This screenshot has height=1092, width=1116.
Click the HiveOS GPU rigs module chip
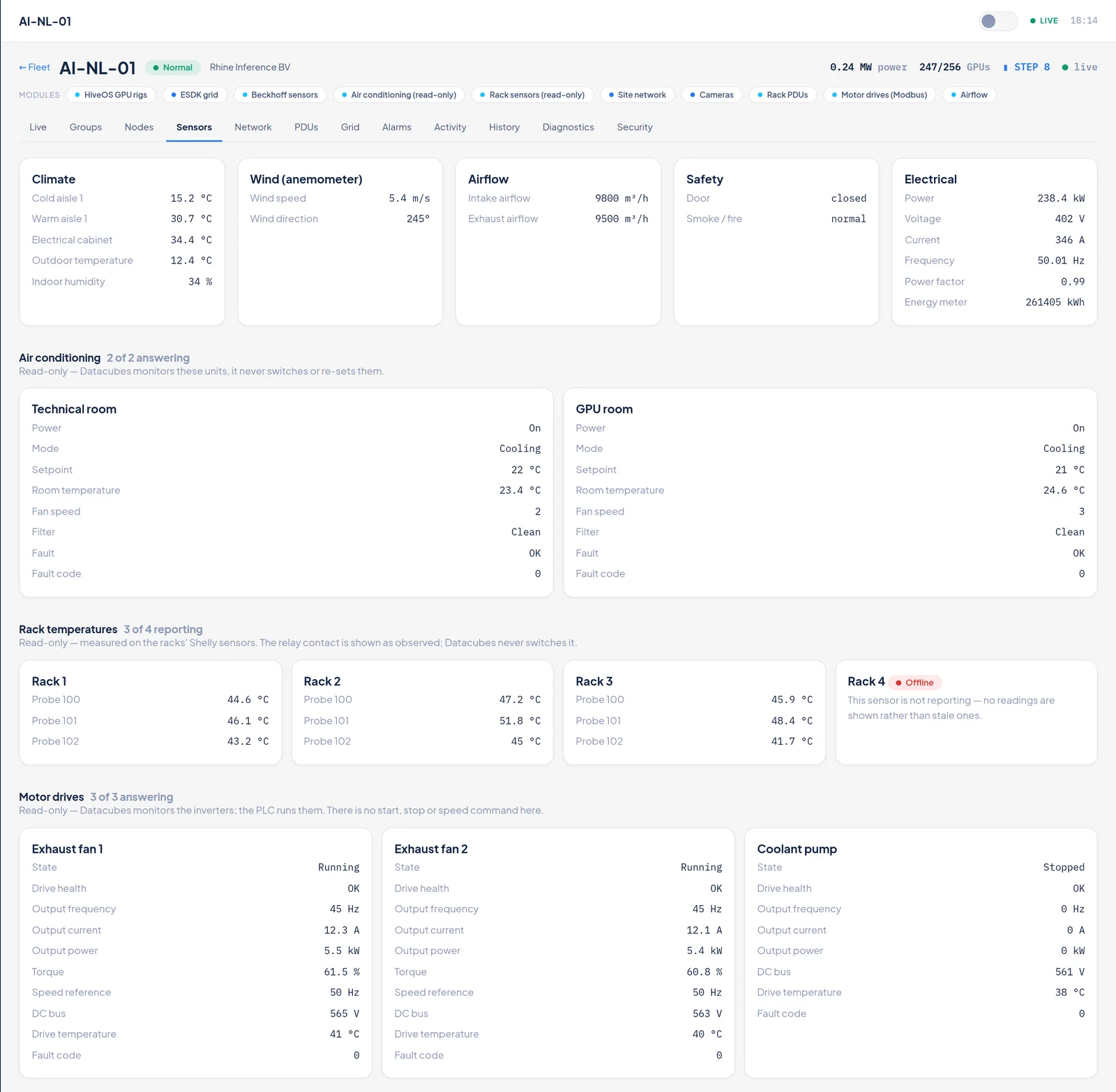click(x=111, y=95)
